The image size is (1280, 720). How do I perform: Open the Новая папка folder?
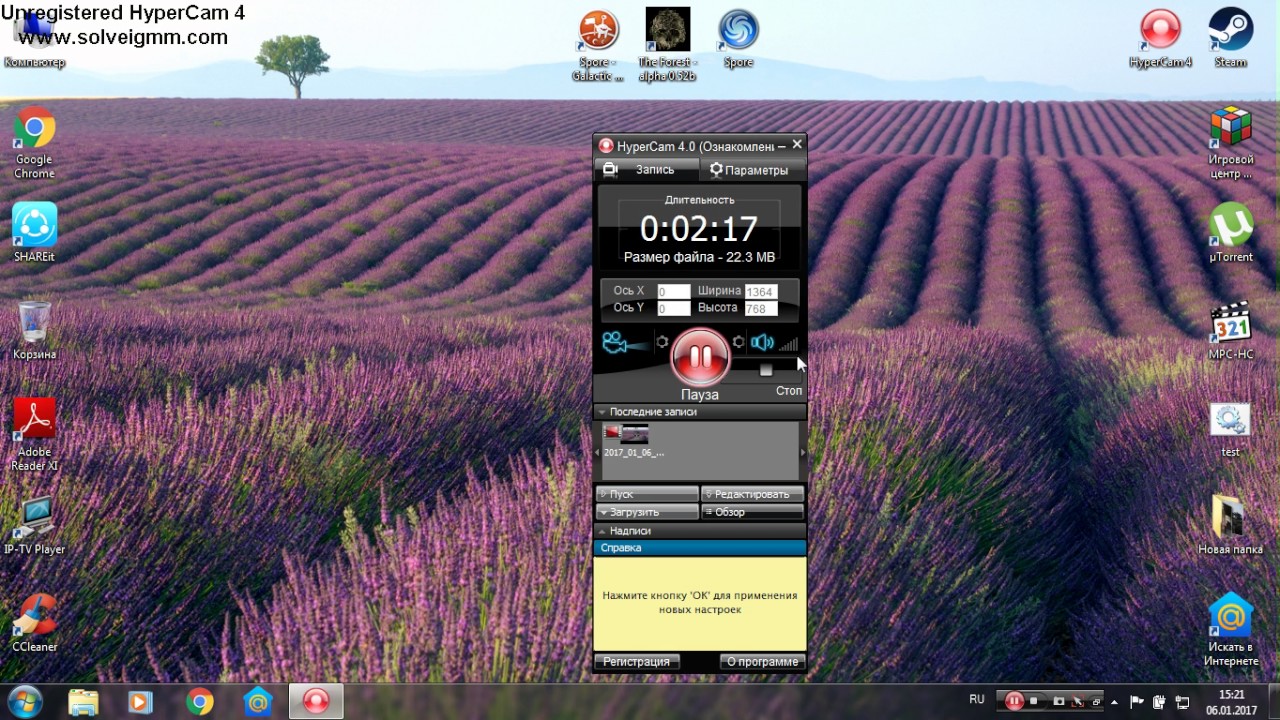pos(1230,525)
